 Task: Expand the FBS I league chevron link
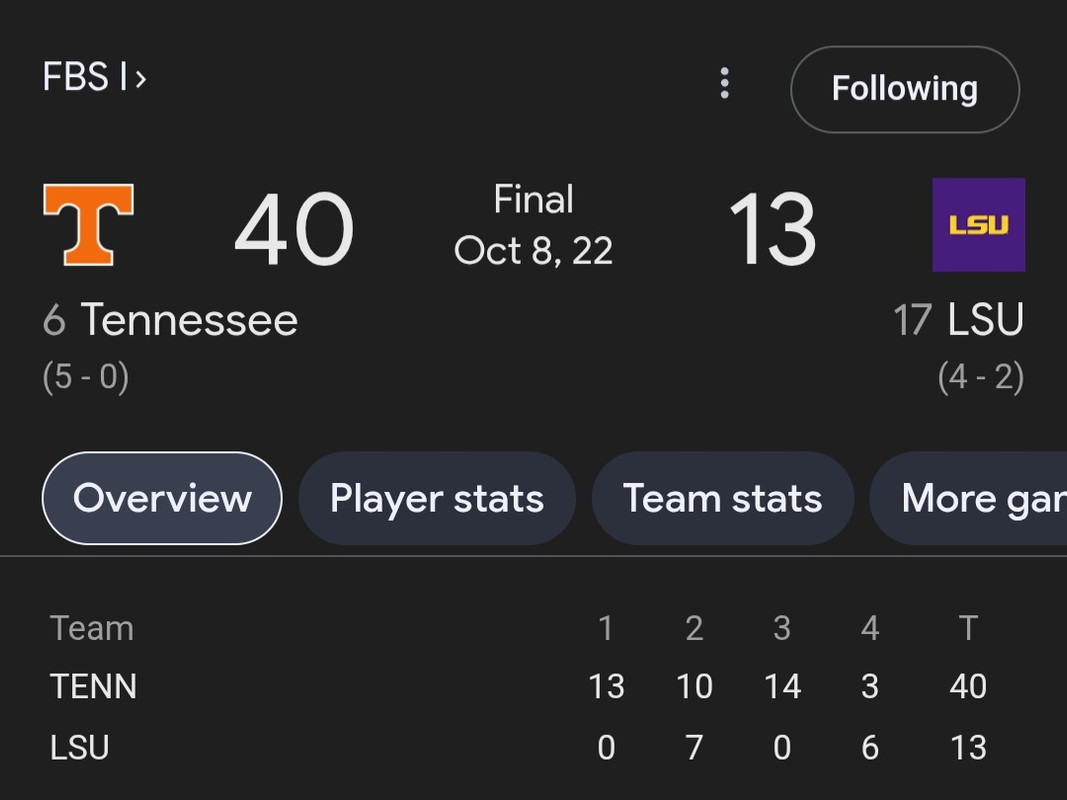94,77
